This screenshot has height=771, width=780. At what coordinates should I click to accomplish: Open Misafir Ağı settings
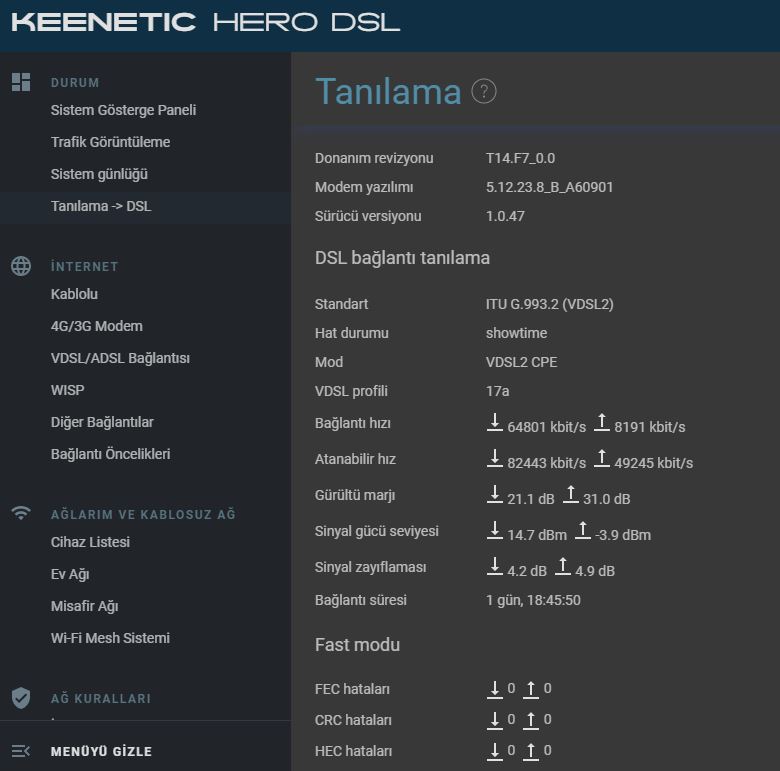click(x=85, y=606)
